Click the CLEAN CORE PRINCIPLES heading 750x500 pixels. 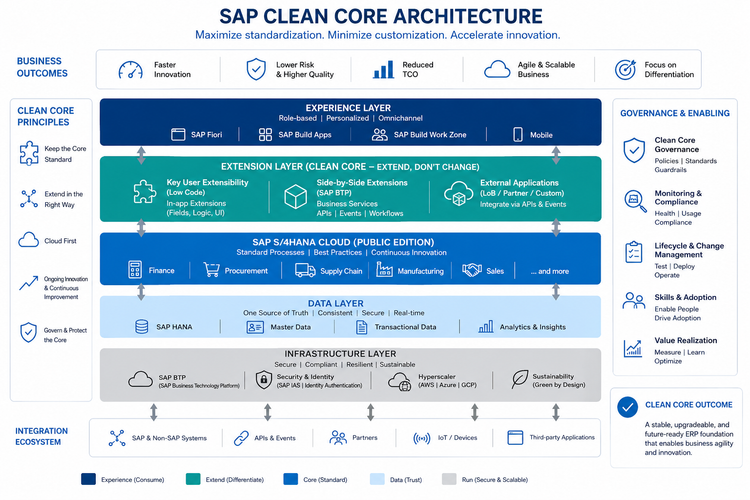pos(45,116)
